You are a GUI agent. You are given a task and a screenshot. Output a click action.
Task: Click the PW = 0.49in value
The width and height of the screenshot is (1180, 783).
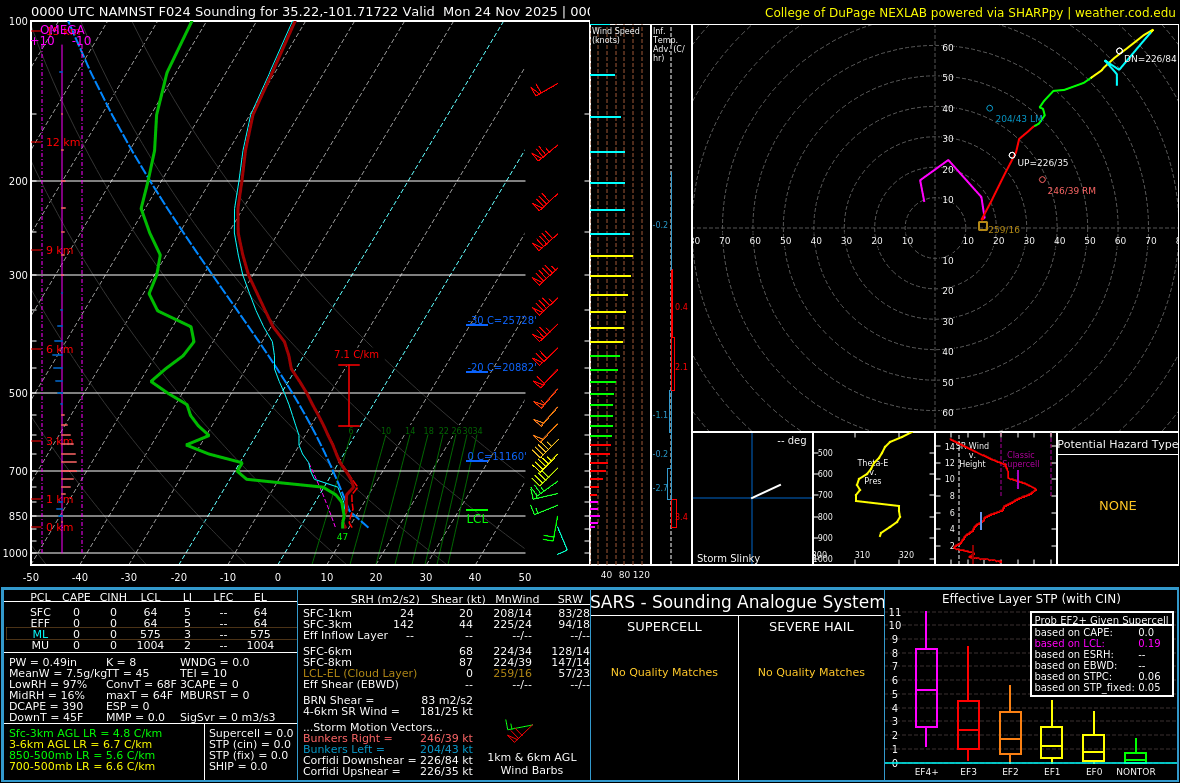point(43,663)
